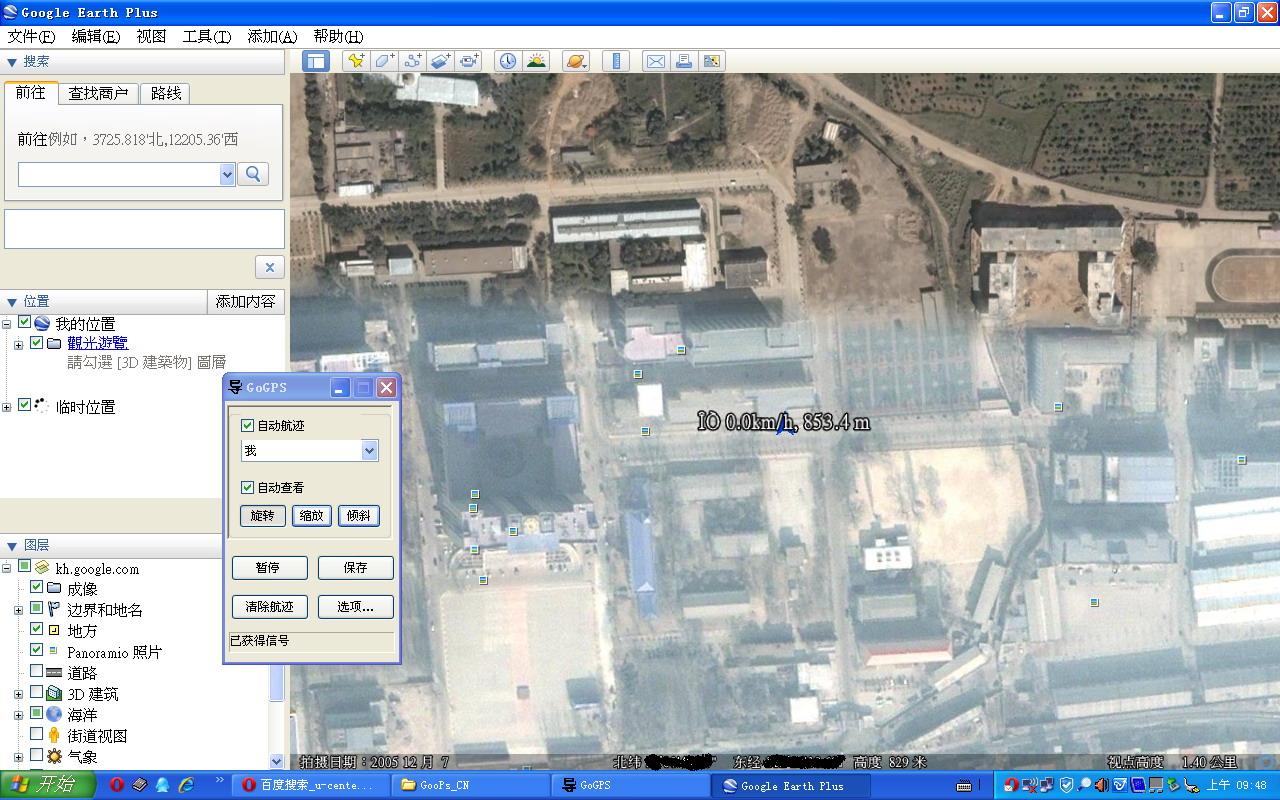Image resolution: width=1280 pixels, height=800 pixels.
Task: Enable the 道路 layer checkbox
Action: (x=37, y=672)
